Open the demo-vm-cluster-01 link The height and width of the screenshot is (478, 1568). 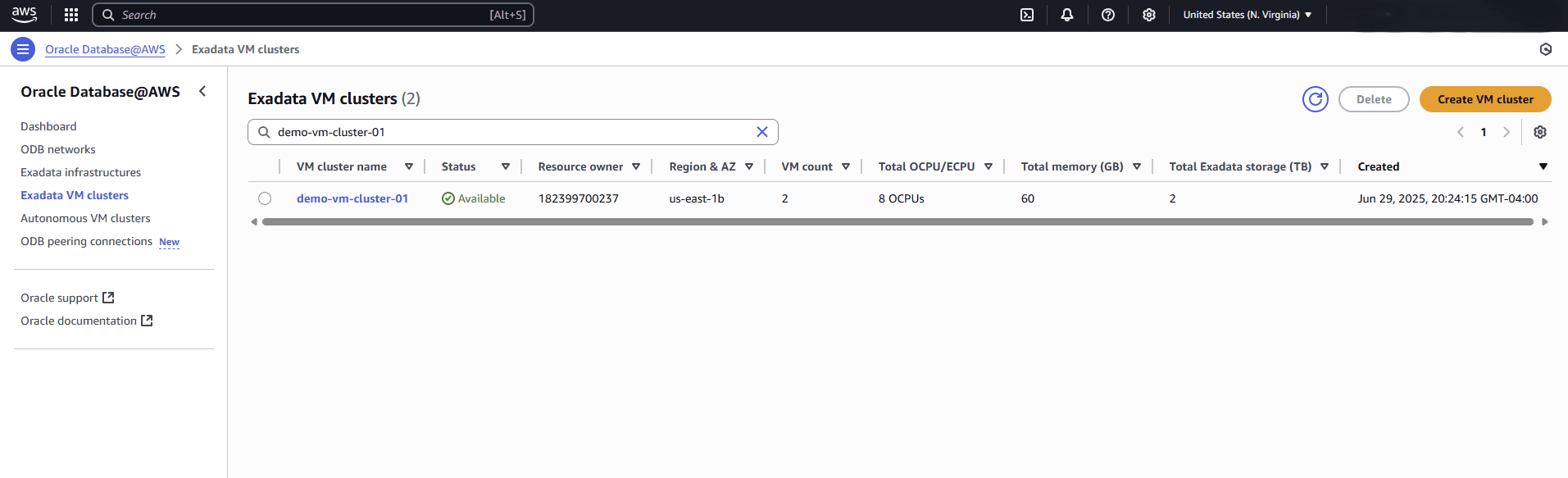pyautogui.click(x=352, y=198)
